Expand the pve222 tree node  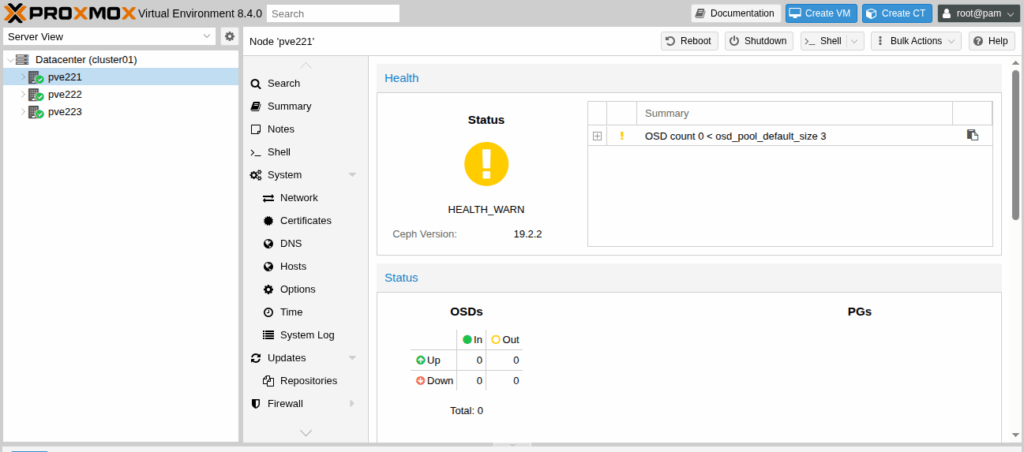[23, 95]
